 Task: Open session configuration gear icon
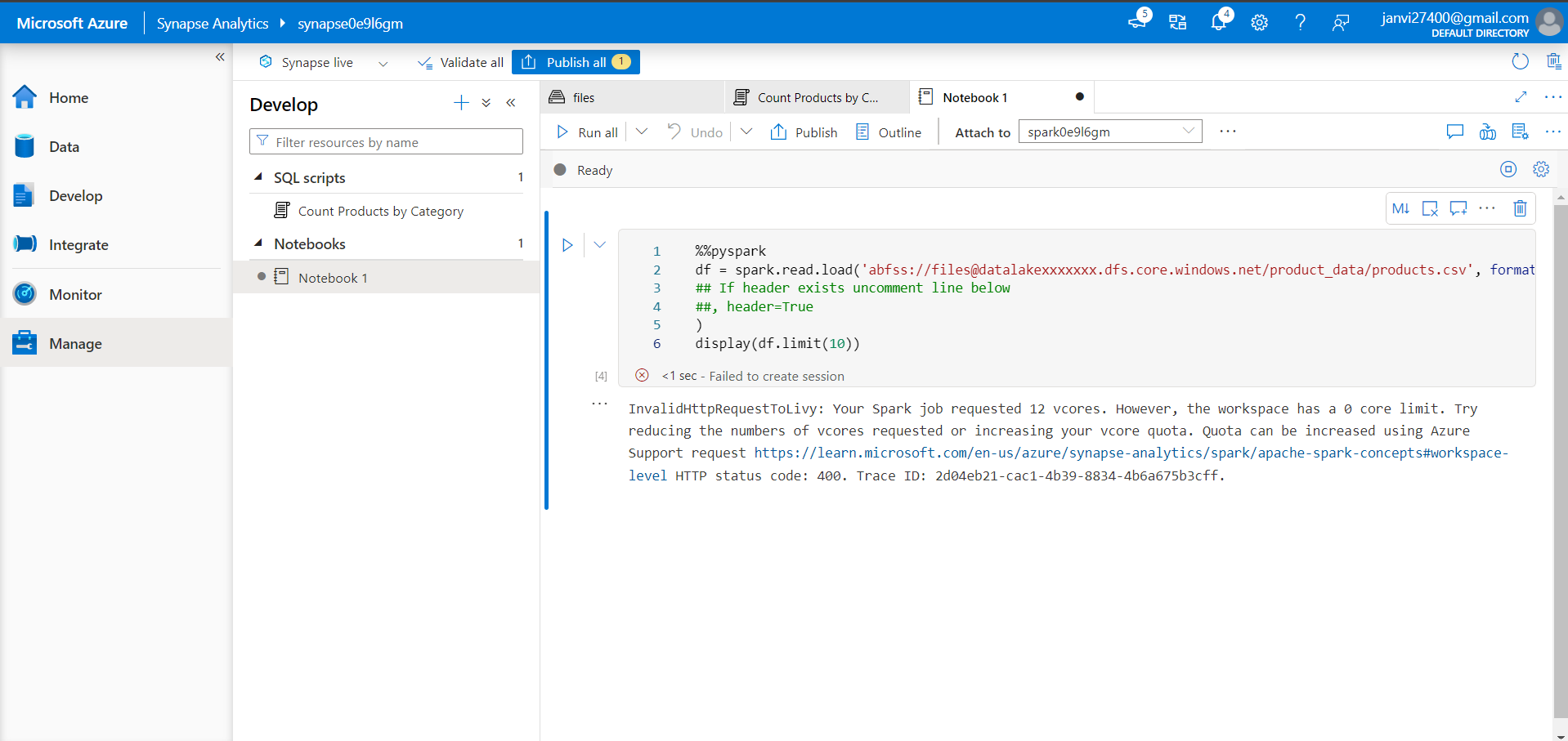(x=1541, y=169)
